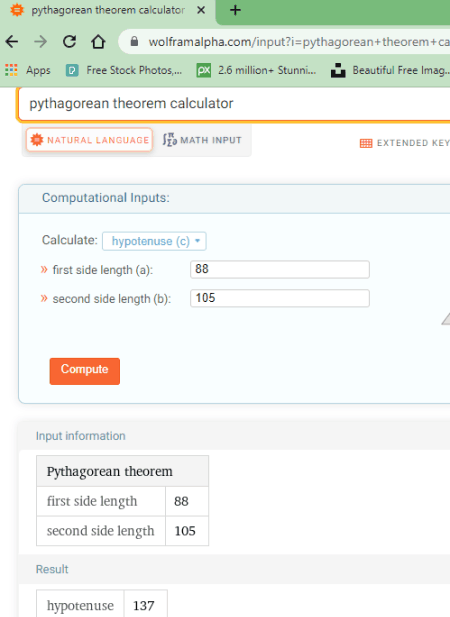Open Free Stock Photos bookmark

coord(124,70)
